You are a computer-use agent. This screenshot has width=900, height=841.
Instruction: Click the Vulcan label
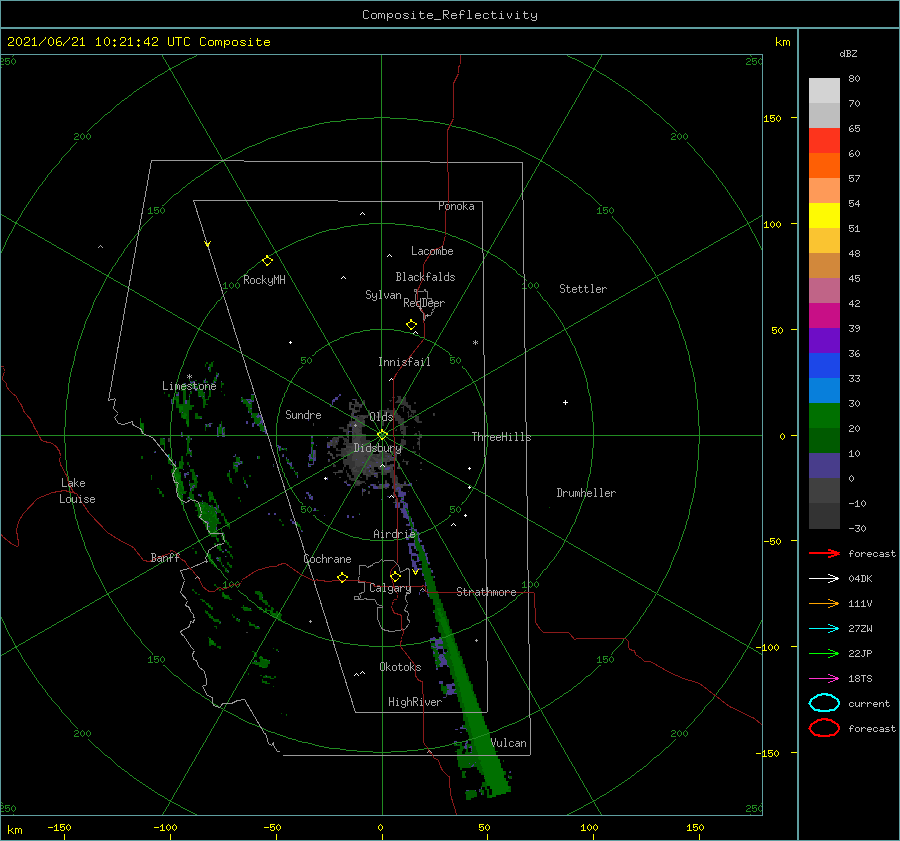pos(508,743)
